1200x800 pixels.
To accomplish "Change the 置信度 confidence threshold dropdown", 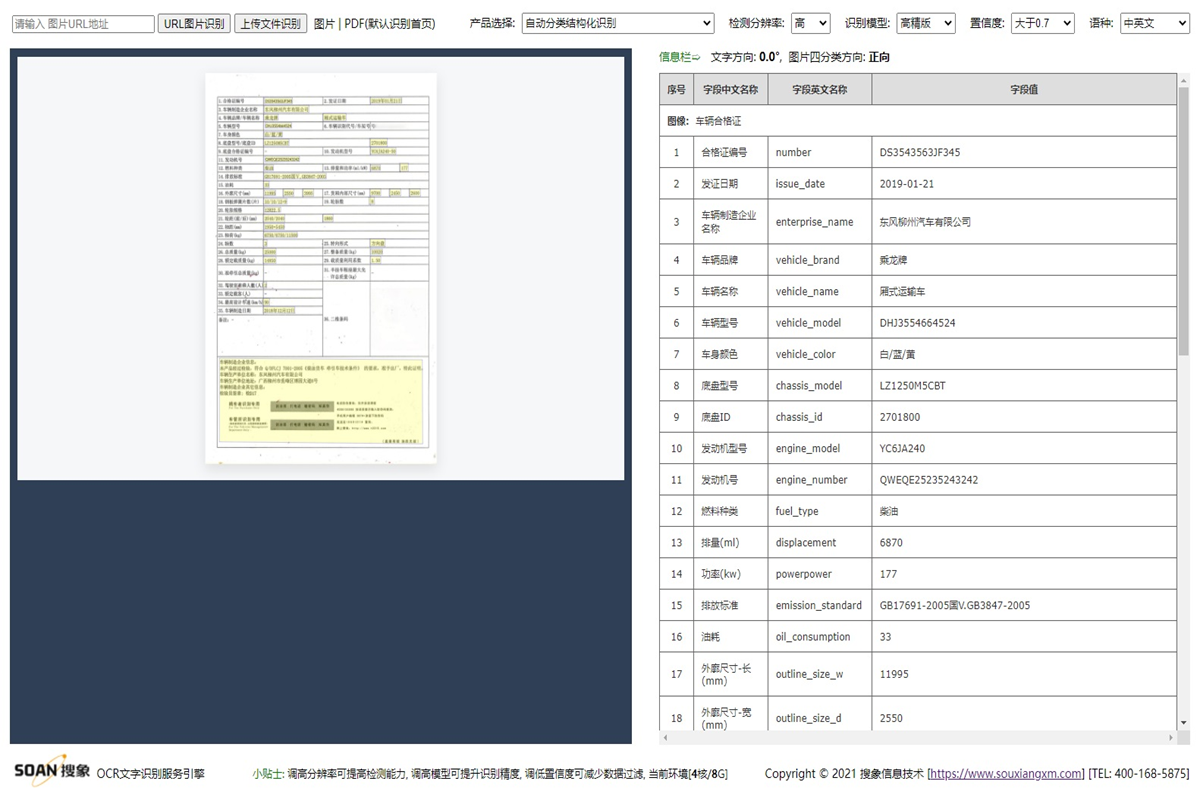I will pos(1041,23).
